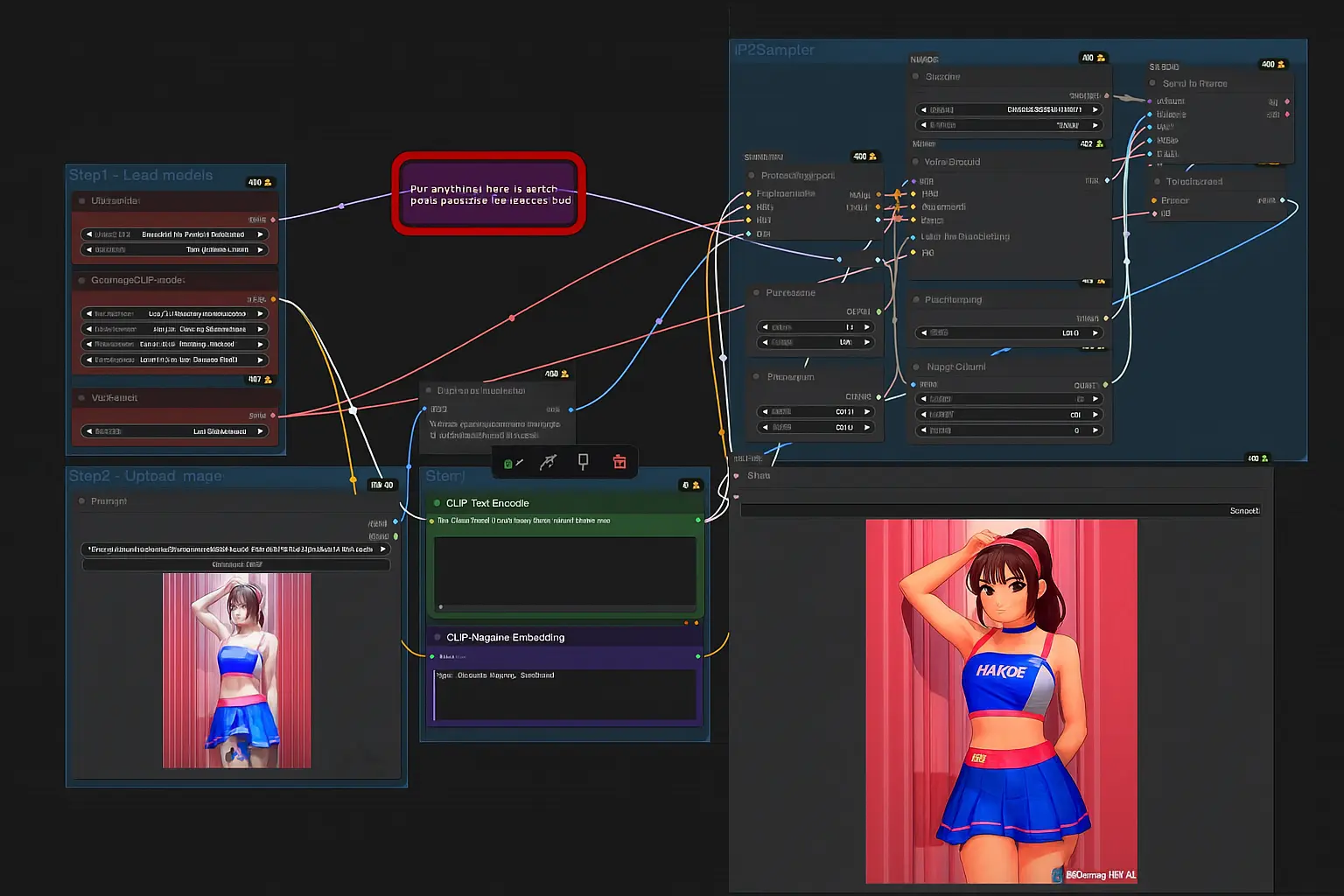
Task: Click the bottom value row showing 0 in Napgt Cilurnl
Action: [1009, 430]
